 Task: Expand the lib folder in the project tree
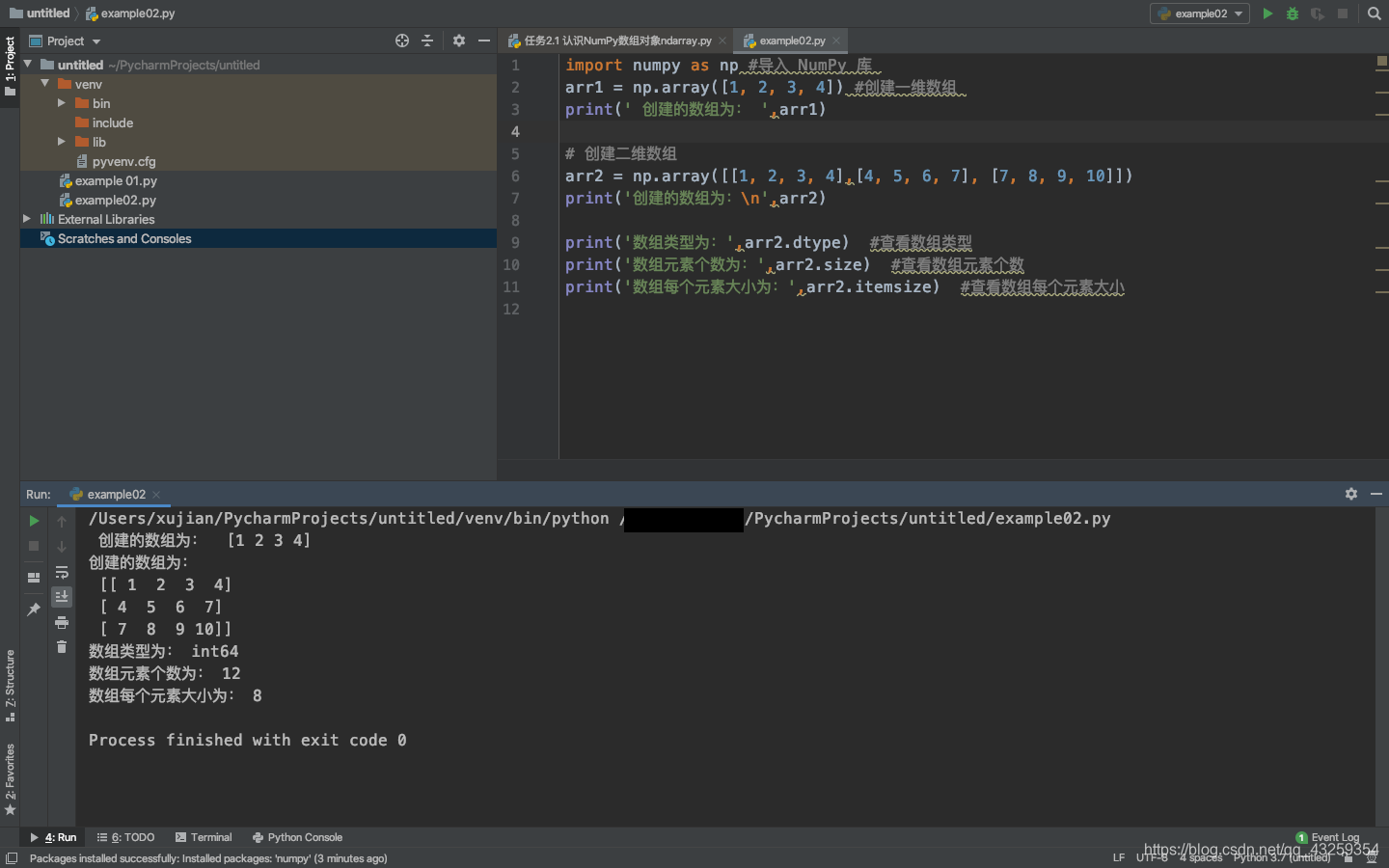click(61, 142)
